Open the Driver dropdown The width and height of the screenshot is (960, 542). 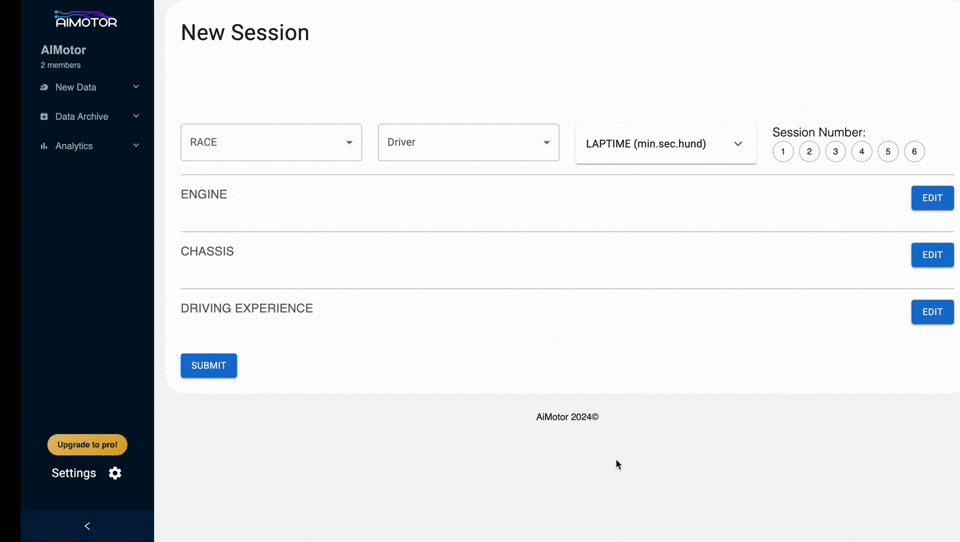(x=468, y=142)
